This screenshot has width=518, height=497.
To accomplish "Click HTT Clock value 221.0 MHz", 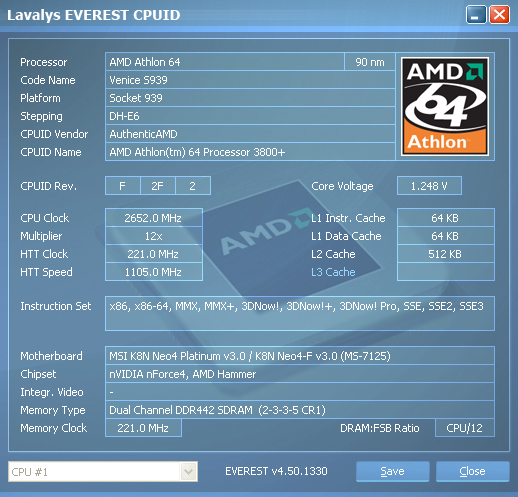I will click(154, 254).
